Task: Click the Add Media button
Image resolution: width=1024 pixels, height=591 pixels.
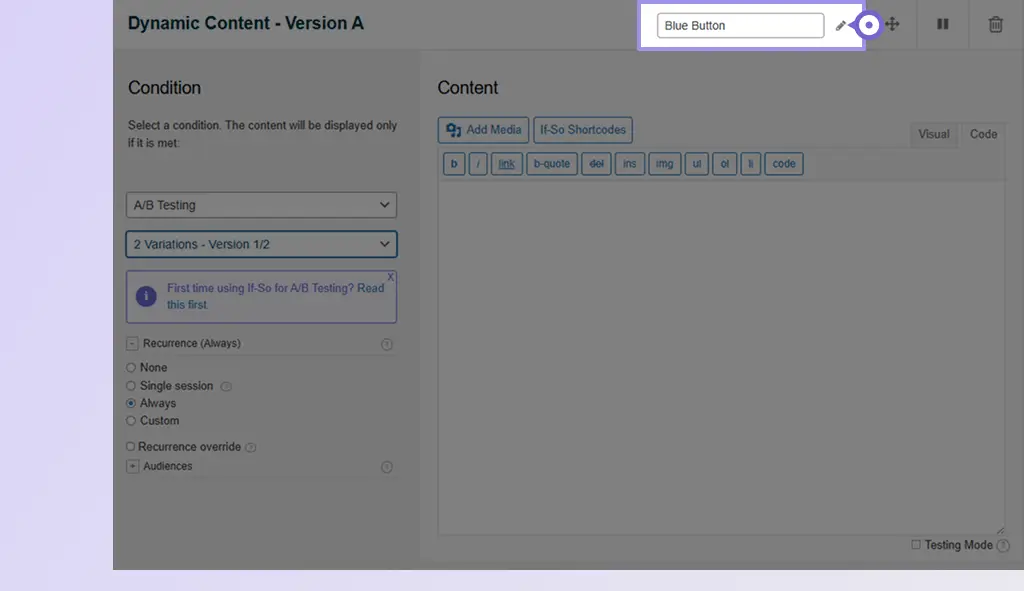Action: click(x=483, y=130)
